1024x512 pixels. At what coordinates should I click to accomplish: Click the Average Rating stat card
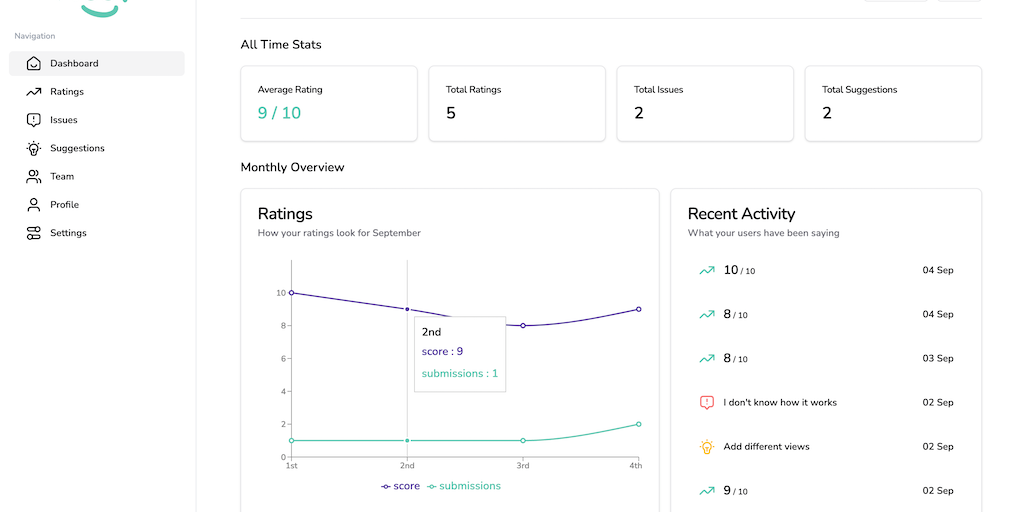pos(328,103)
